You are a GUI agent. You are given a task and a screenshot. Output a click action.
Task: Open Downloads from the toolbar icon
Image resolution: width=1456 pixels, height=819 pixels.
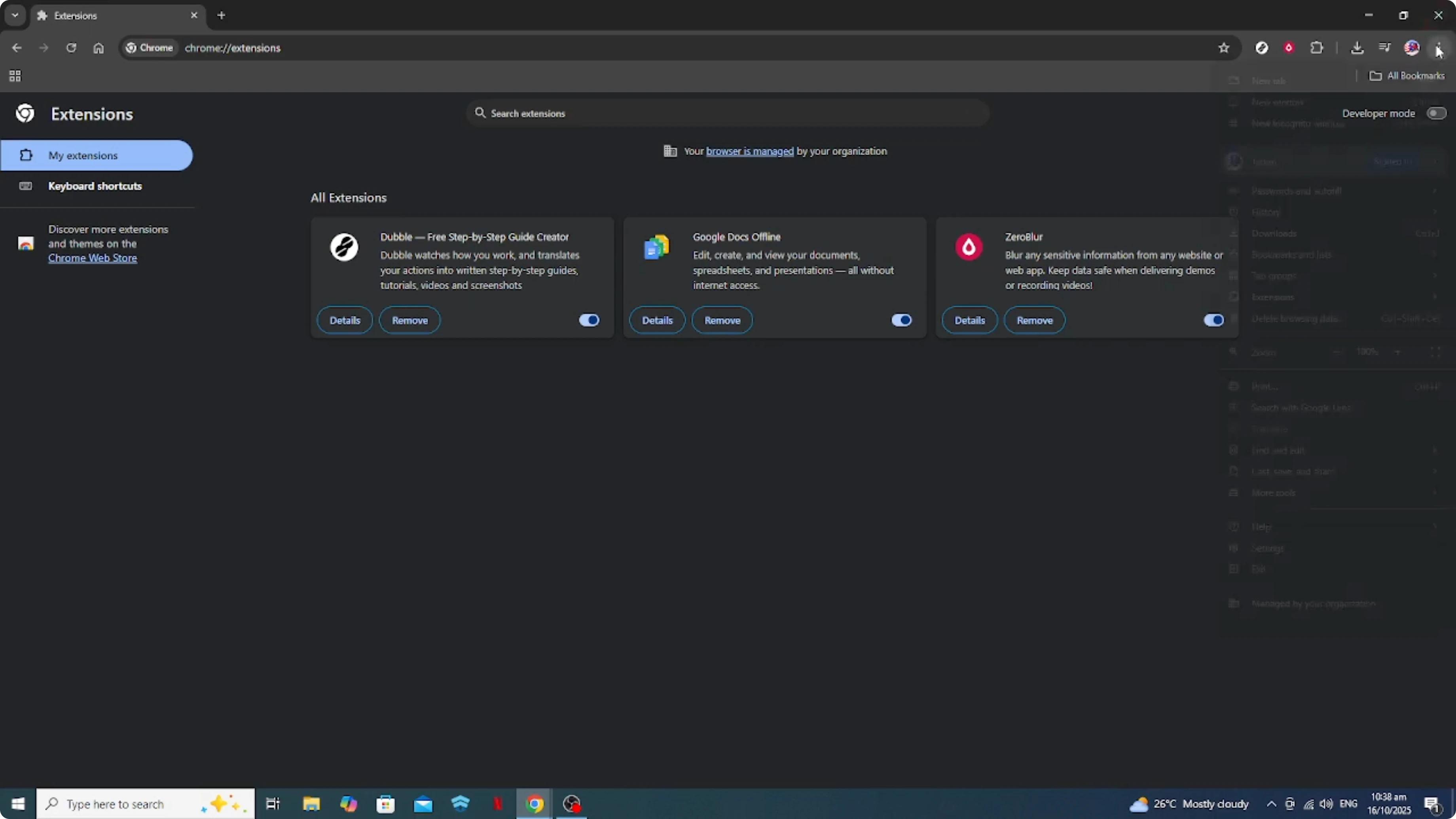tap(1357, 47)
